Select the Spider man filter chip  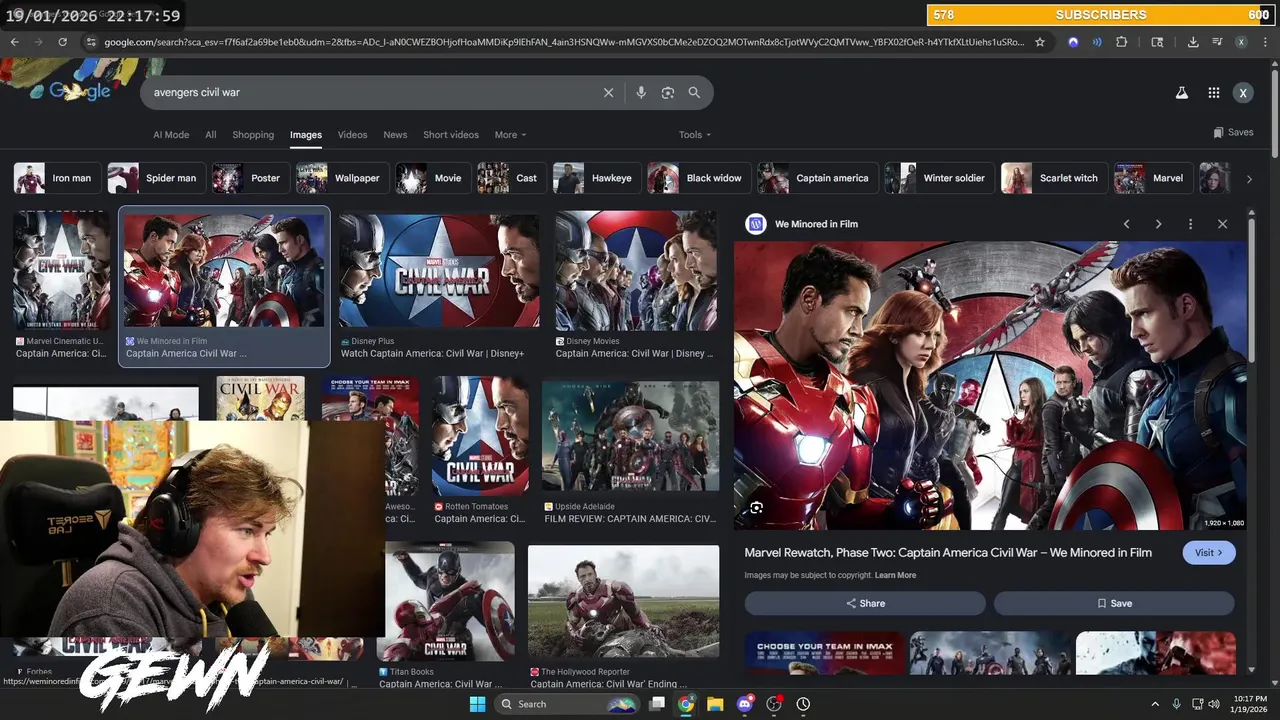(x=156, y=178)
